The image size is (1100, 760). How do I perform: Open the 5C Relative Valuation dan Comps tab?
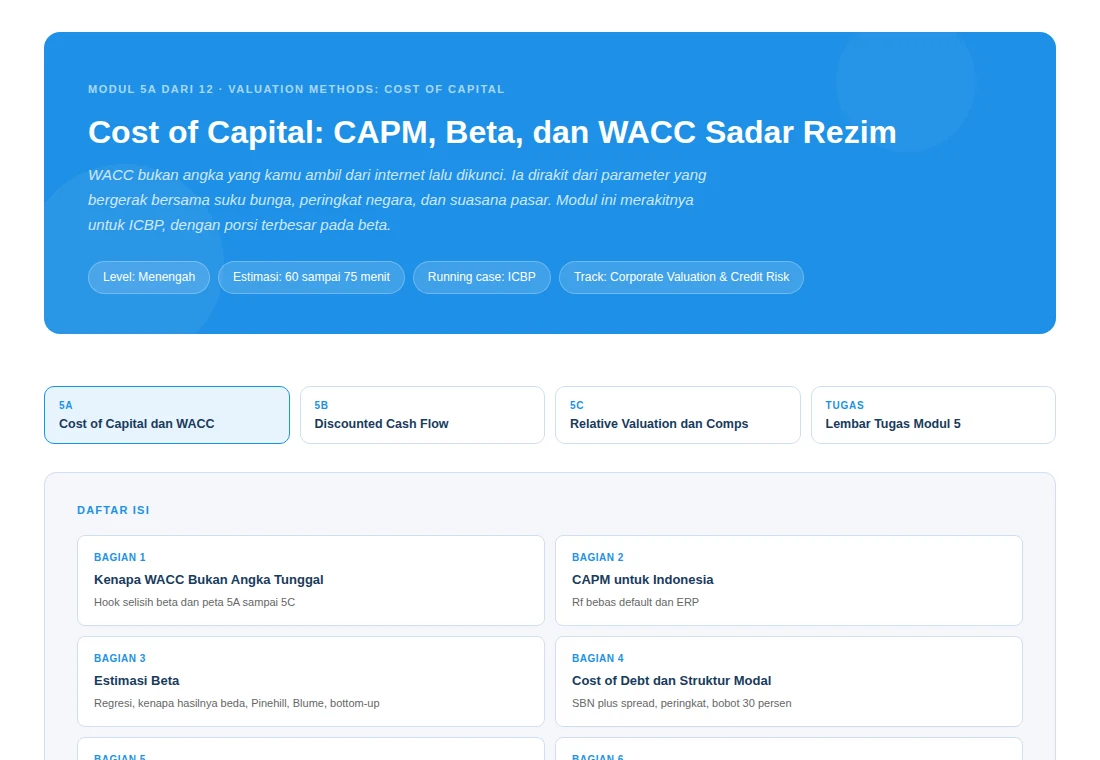pyautogui.click(x=678, y=415)
